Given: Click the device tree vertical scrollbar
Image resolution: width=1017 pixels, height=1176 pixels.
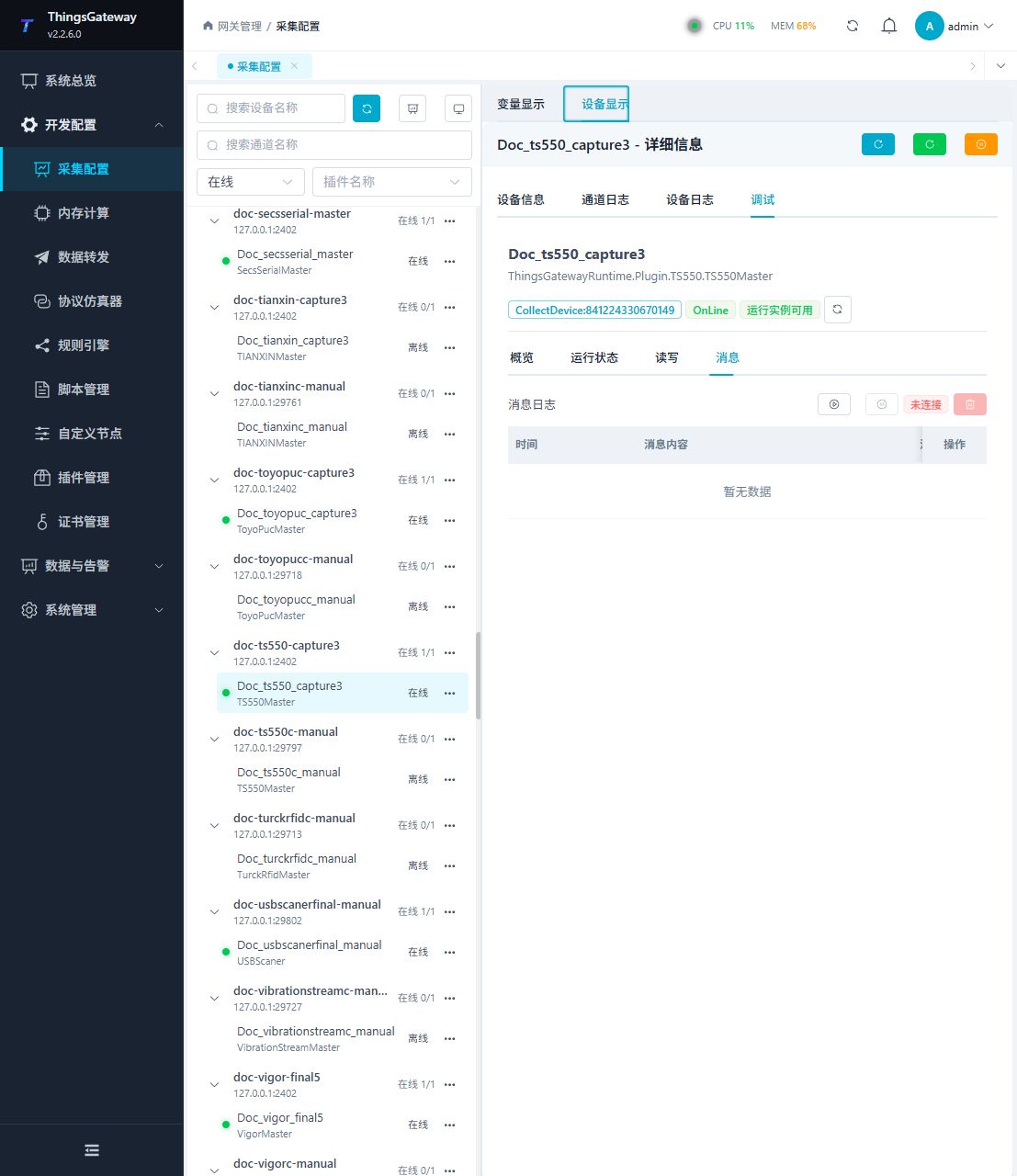Looking at the screenshot, I should click(478, 675).
